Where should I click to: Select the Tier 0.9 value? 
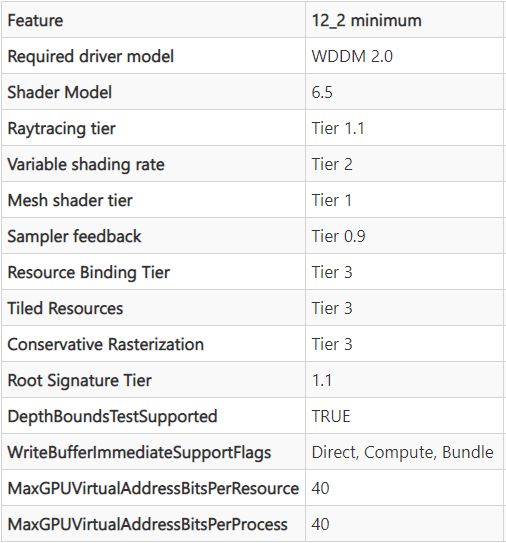point(338,237)
